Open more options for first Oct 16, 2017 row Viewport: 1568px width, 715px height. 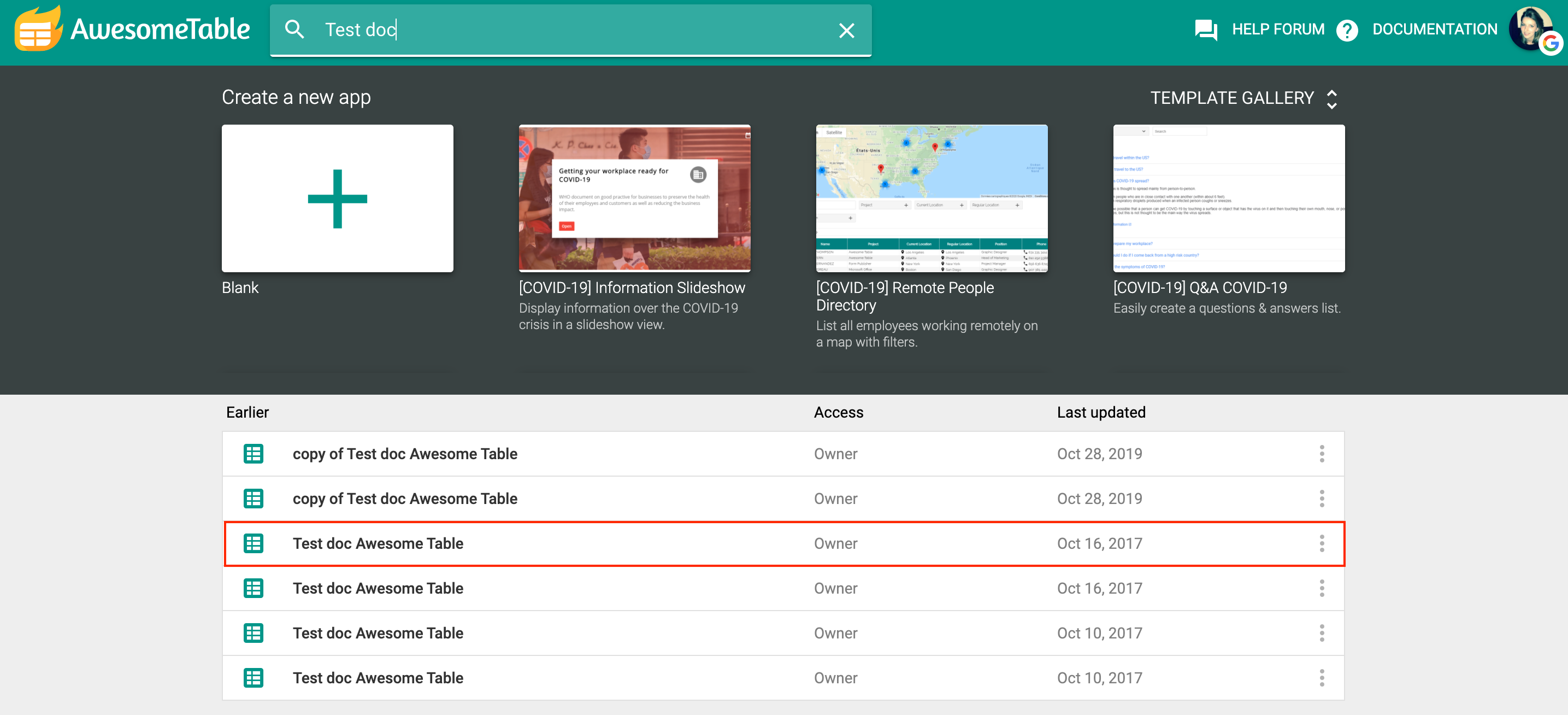[1322, 543]
